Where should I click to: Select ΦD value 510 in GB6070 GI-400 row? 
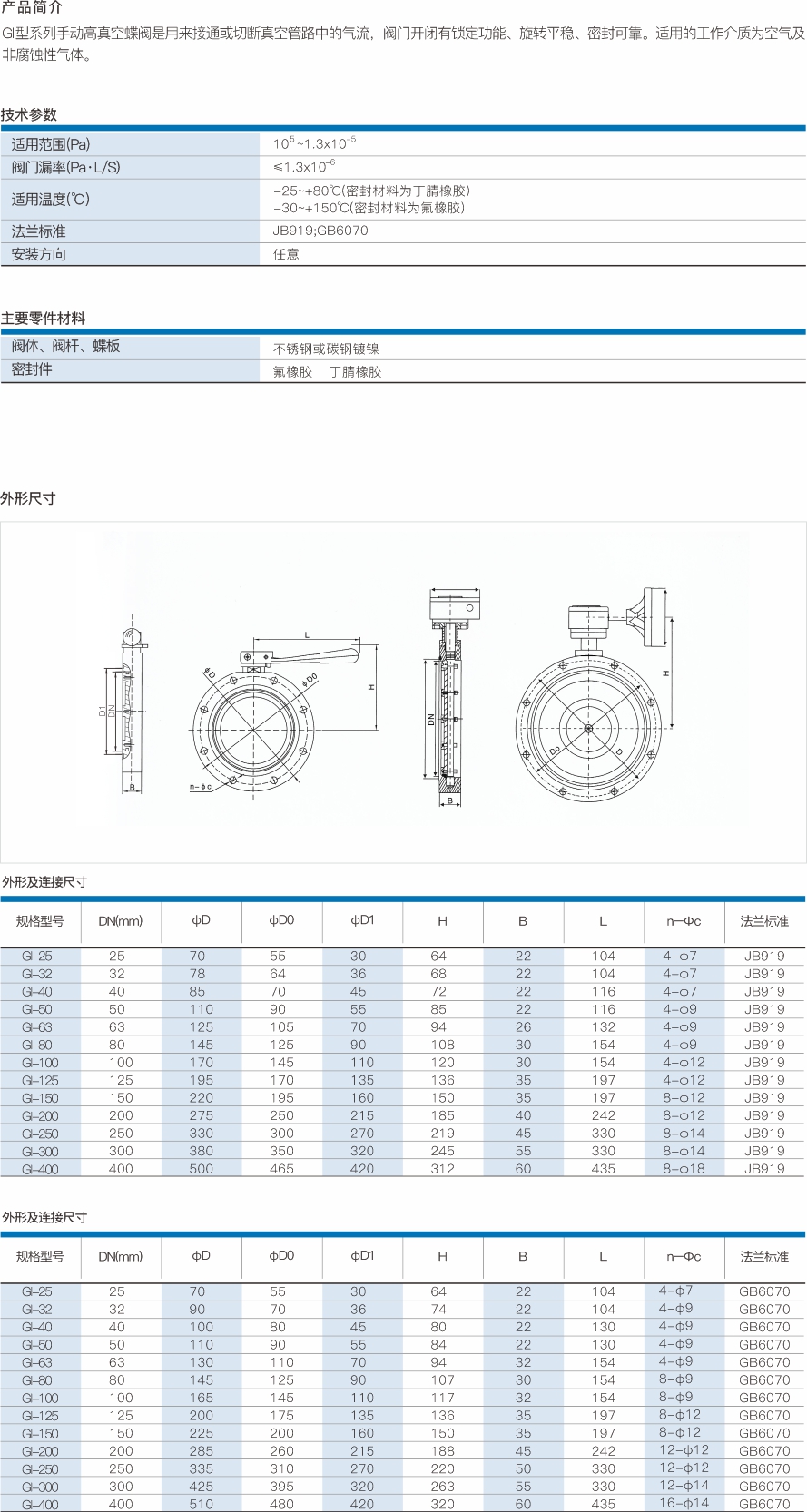(201, 1505)
